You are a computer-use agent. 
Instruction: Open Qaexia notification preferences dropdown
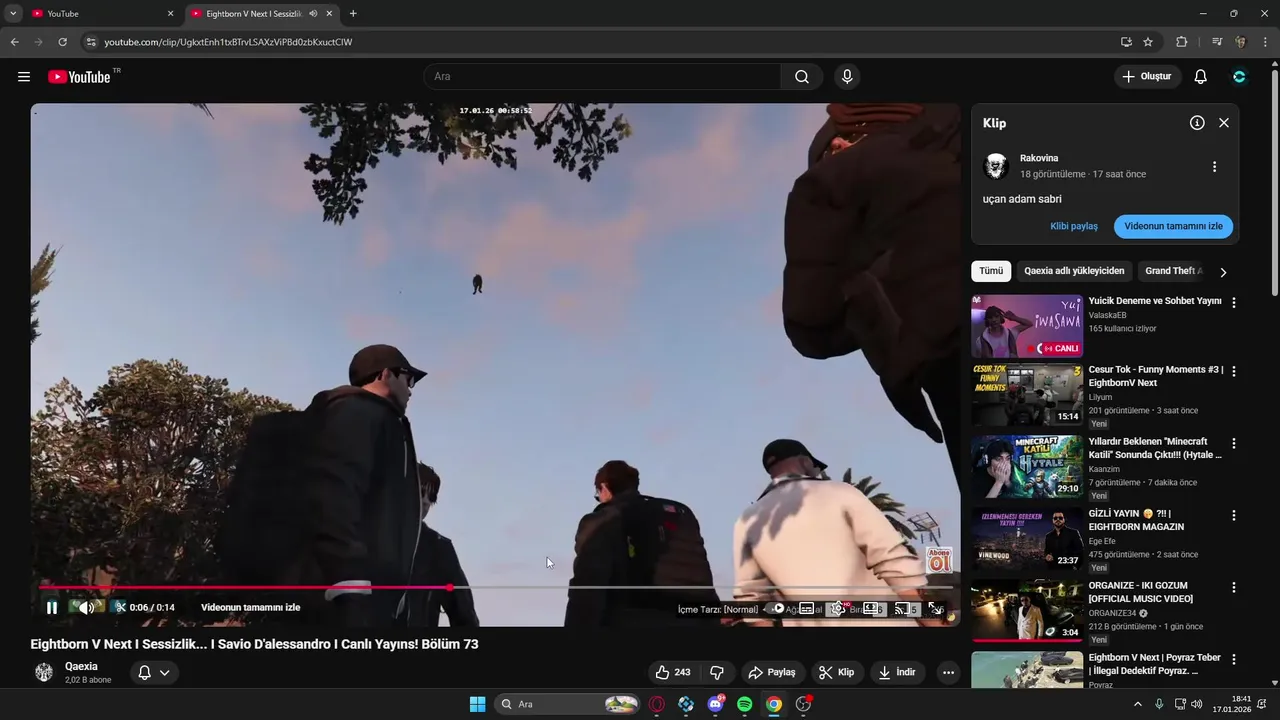point(154,672)
